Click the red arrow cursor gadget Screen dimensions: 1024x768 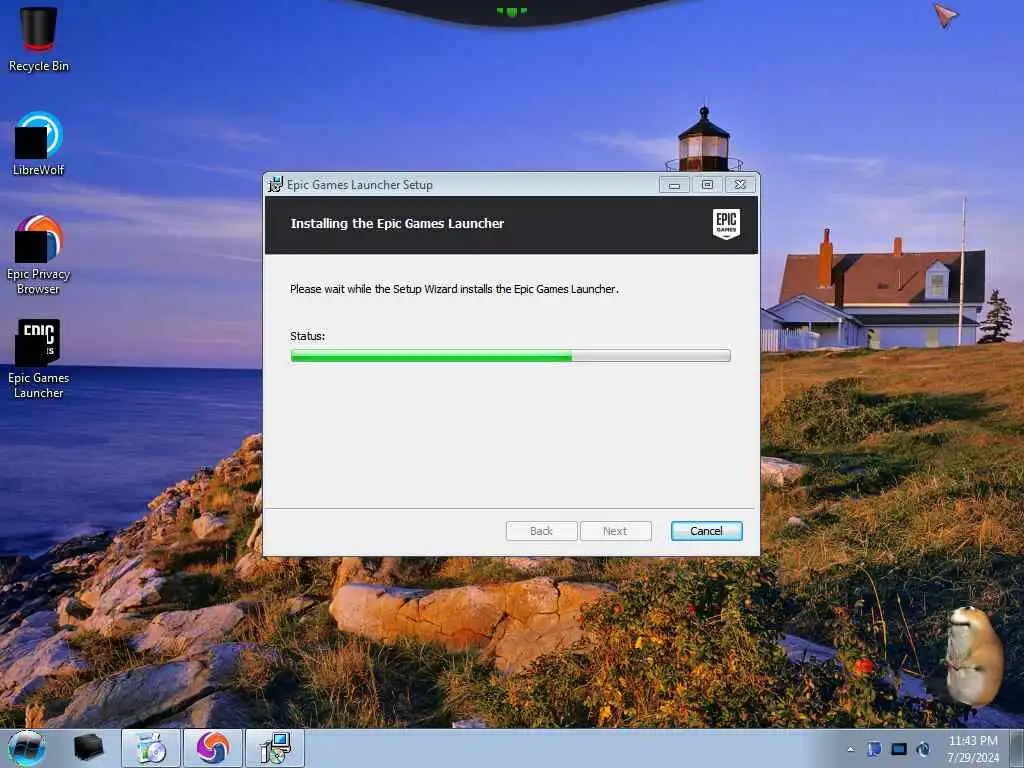(x=945, y=14)
